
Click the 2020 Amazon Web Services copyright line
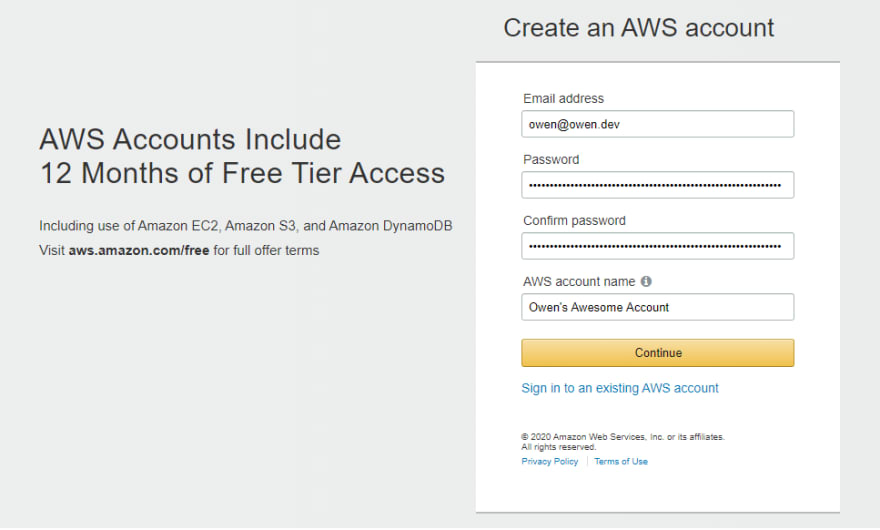[x=623, y=437]
